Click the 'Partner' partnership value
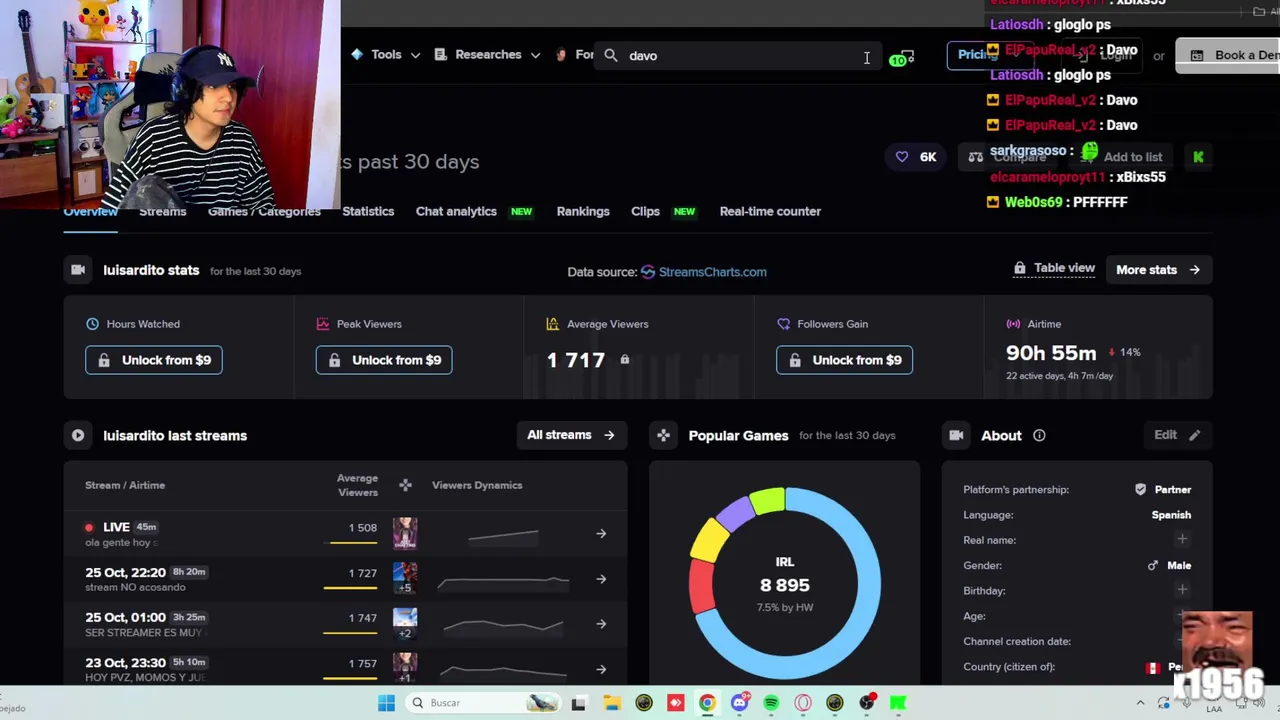 [x=1173, y=490]
